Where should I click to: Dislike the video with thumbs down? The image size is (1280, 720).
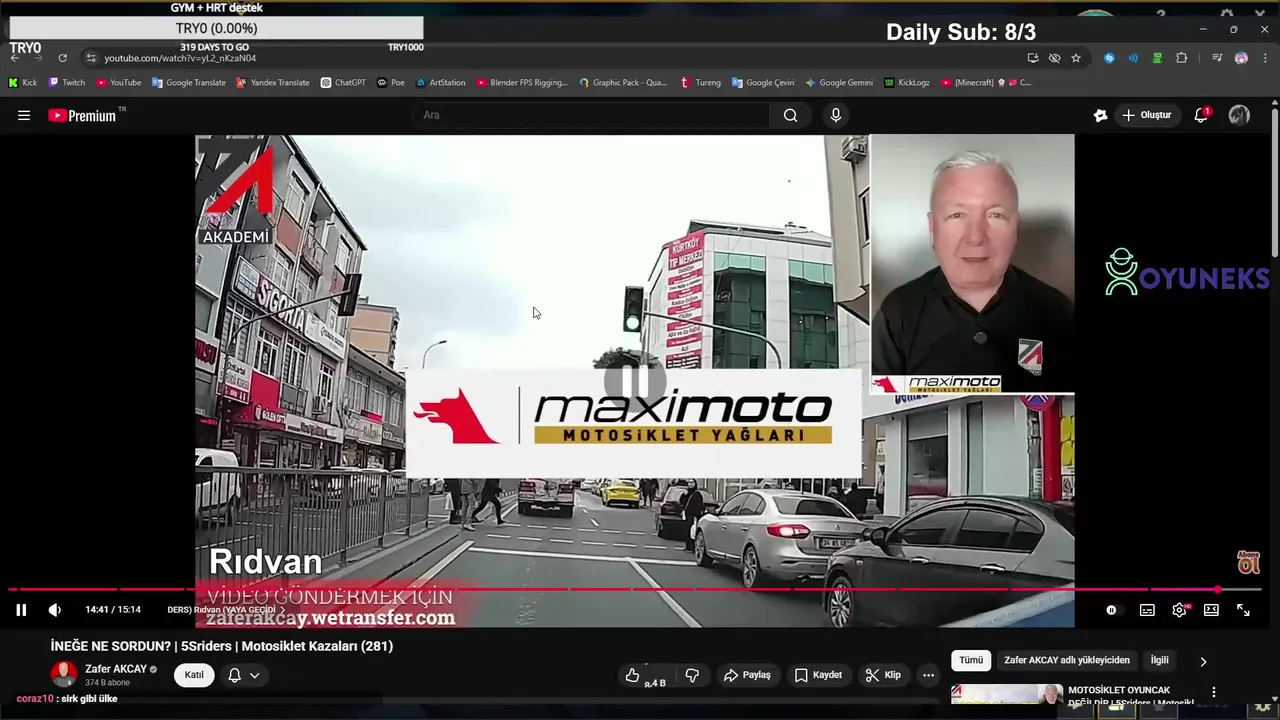point(692,675)
